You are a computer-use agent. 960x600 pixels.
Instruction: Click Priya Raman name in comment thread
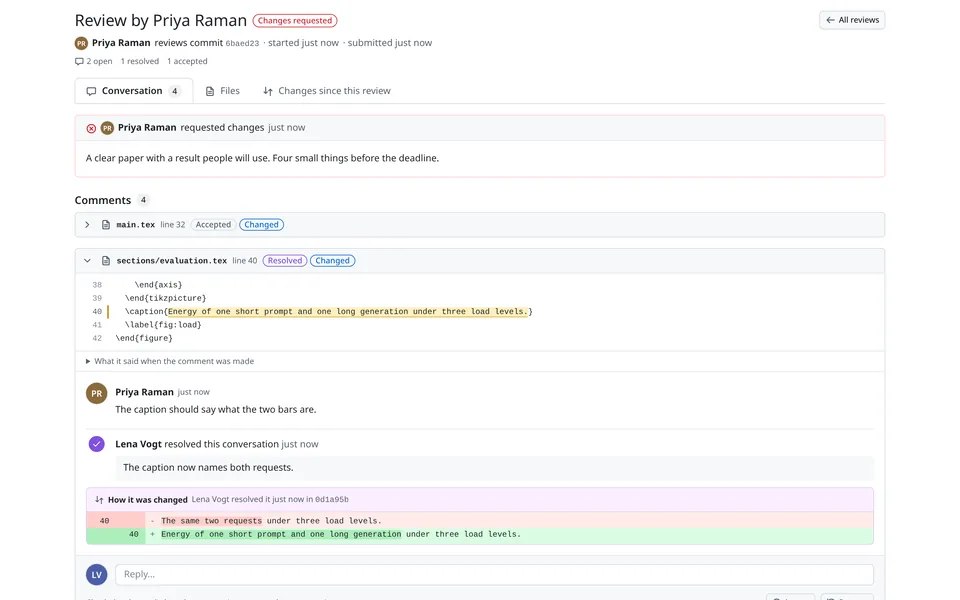(x=144, y=392)
